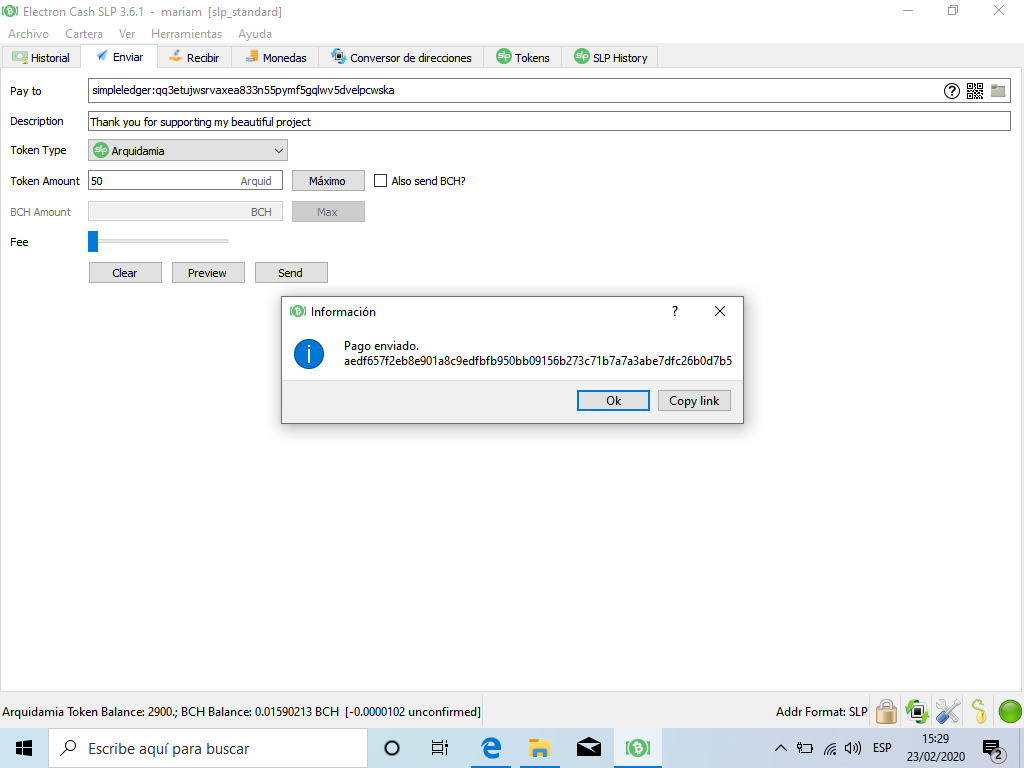
Task: Show hidden tray icons chevron
Action: 780,748
